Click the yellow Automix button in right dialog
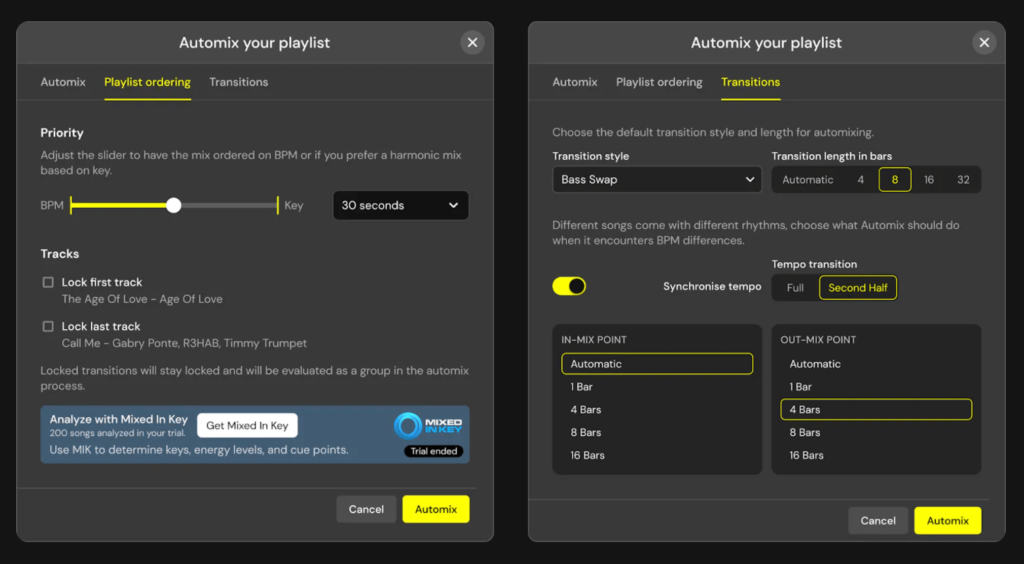The image size is (1024, 564). click(x=948, y=520)
